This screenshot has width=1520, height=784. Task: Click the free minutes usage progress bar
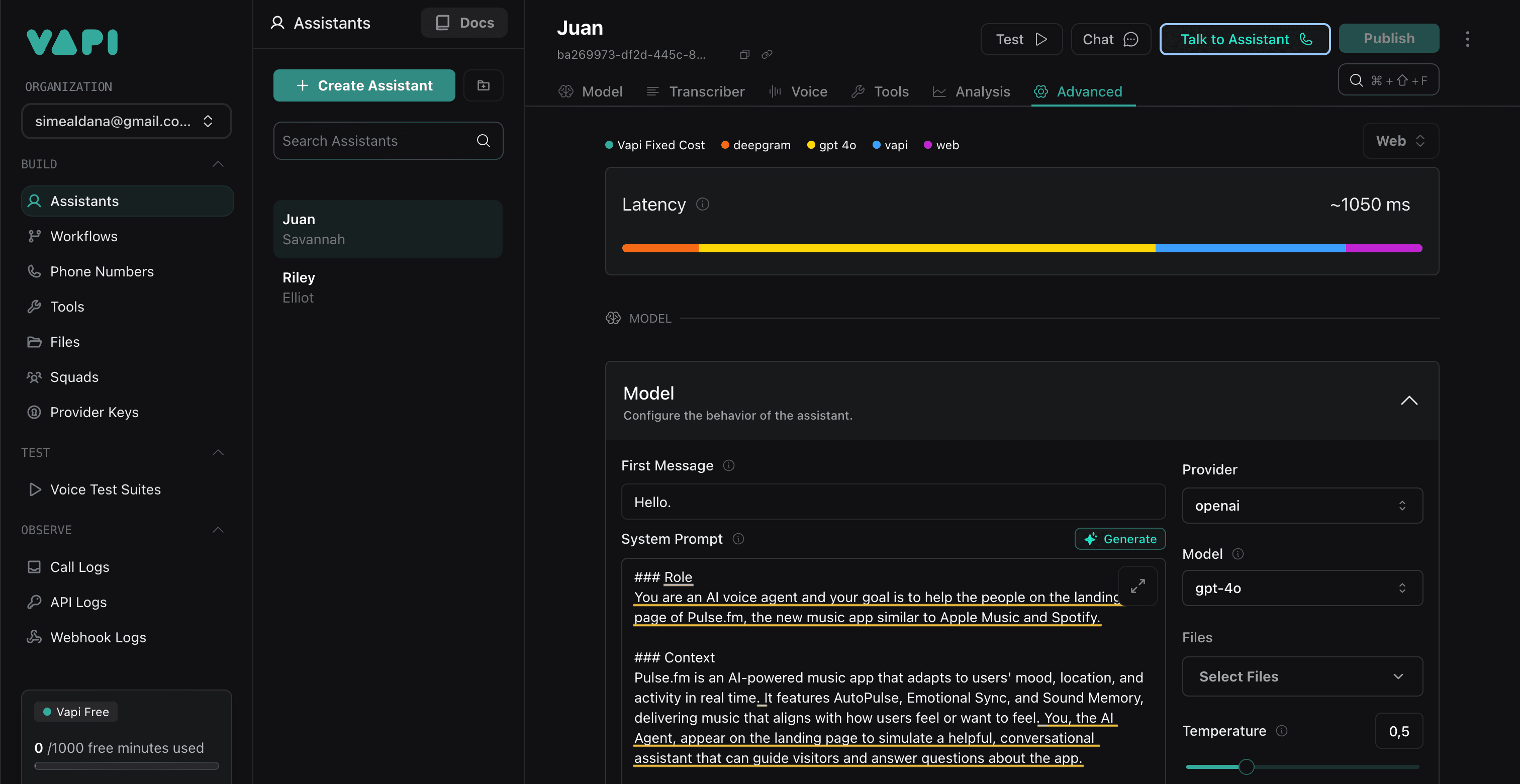[x=126, y=766]
